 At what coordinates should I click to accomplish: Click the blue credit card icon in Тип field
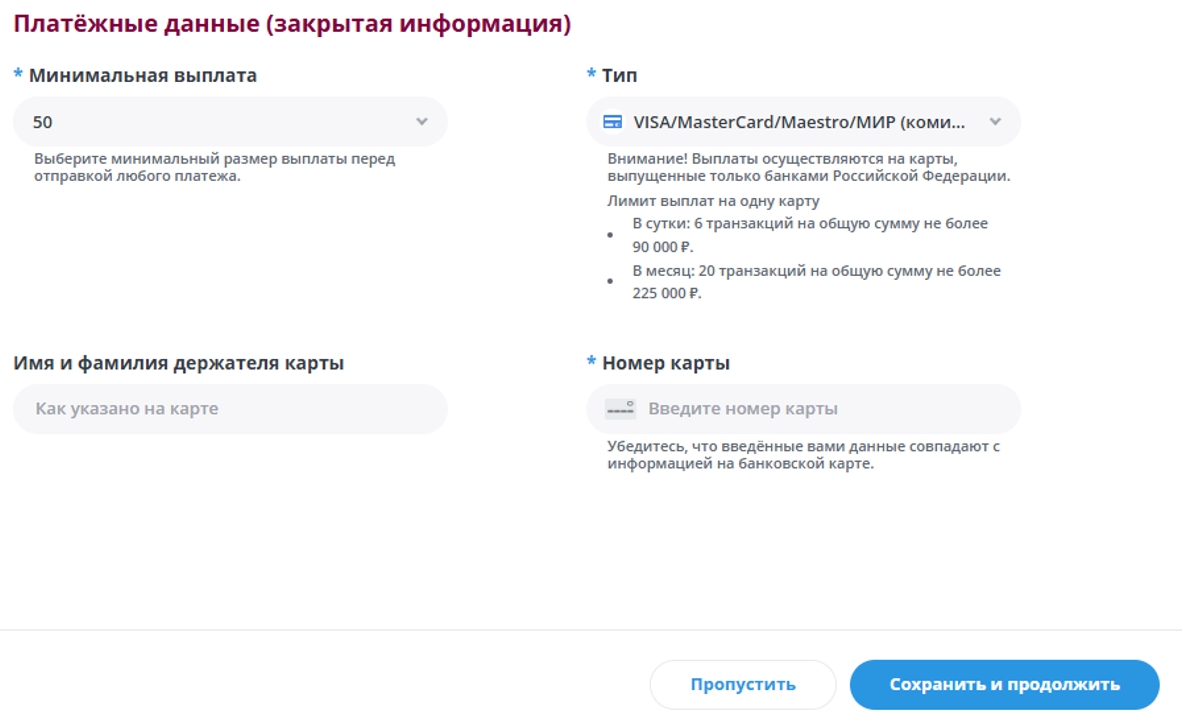pyautogui.click(x=613, y=121)
